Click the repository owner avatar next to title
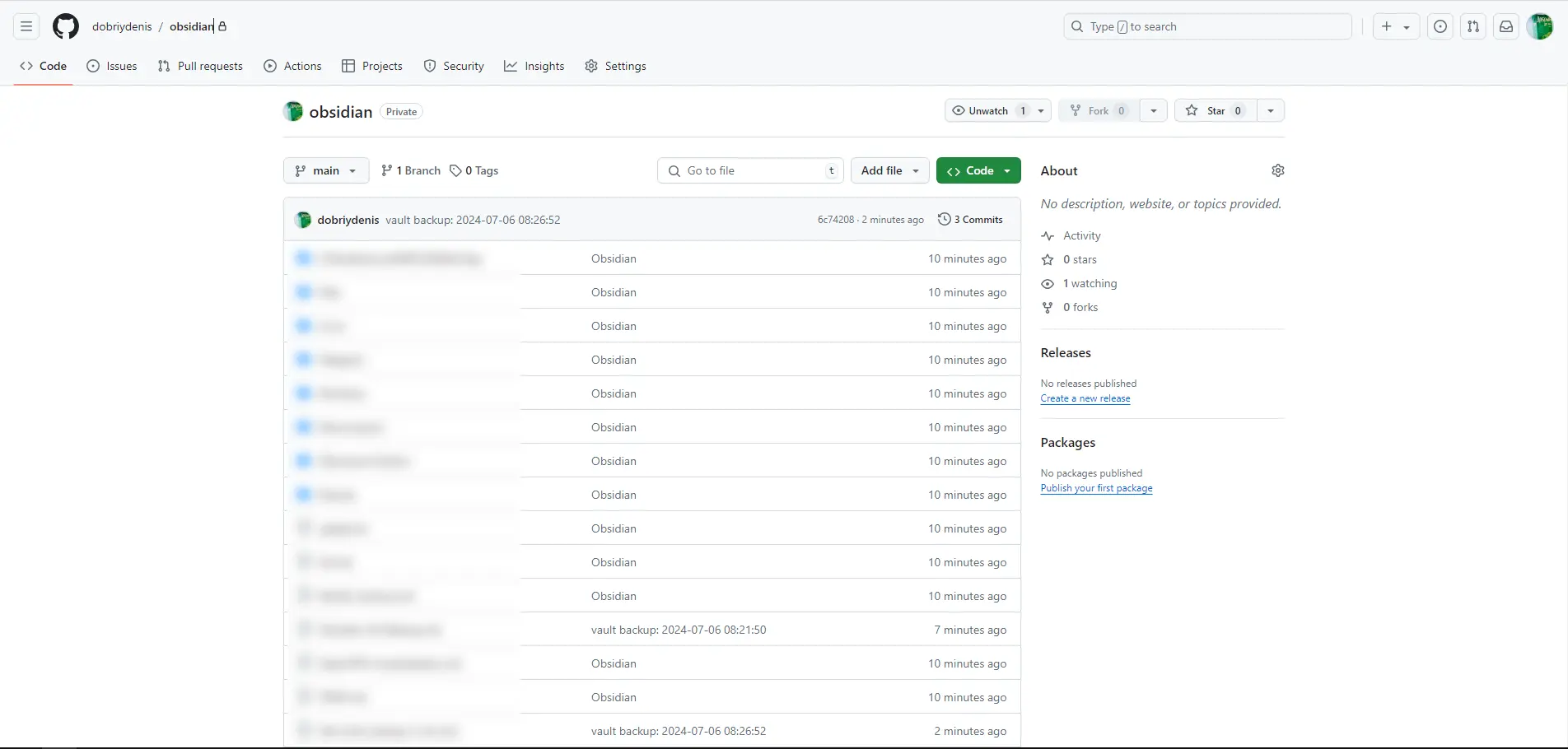Screen dimensions: 1568x749 click(293, 111)
